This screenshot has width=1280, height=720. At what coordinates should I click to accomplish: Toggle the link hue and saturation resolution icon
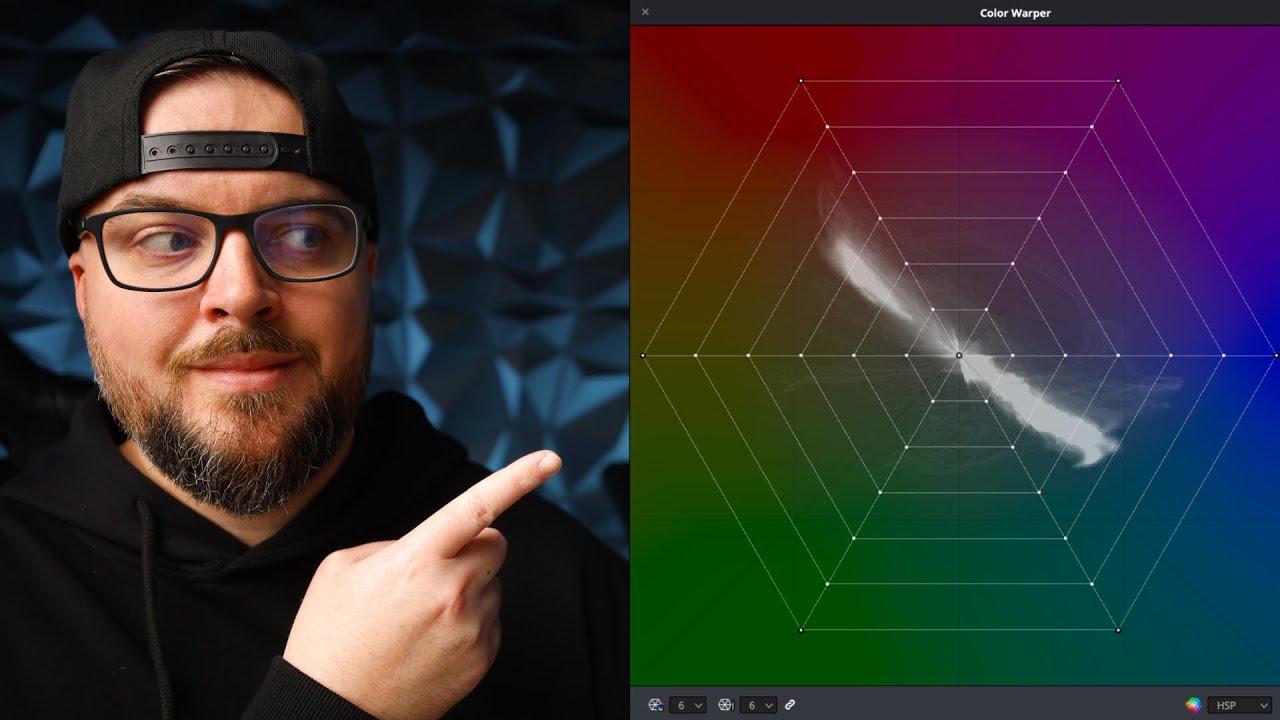click(790, 705)
